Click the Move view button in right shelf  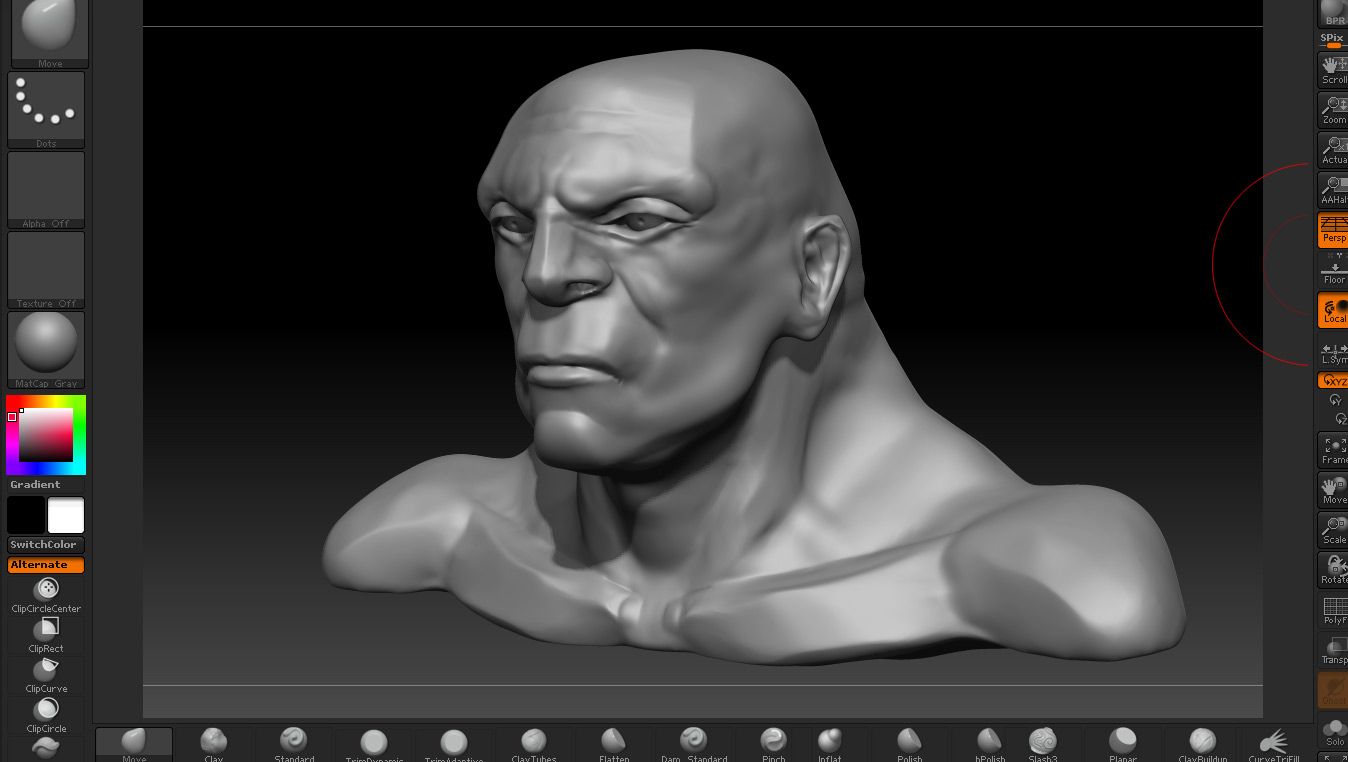pyautogui.click(x=1333, y=490)
